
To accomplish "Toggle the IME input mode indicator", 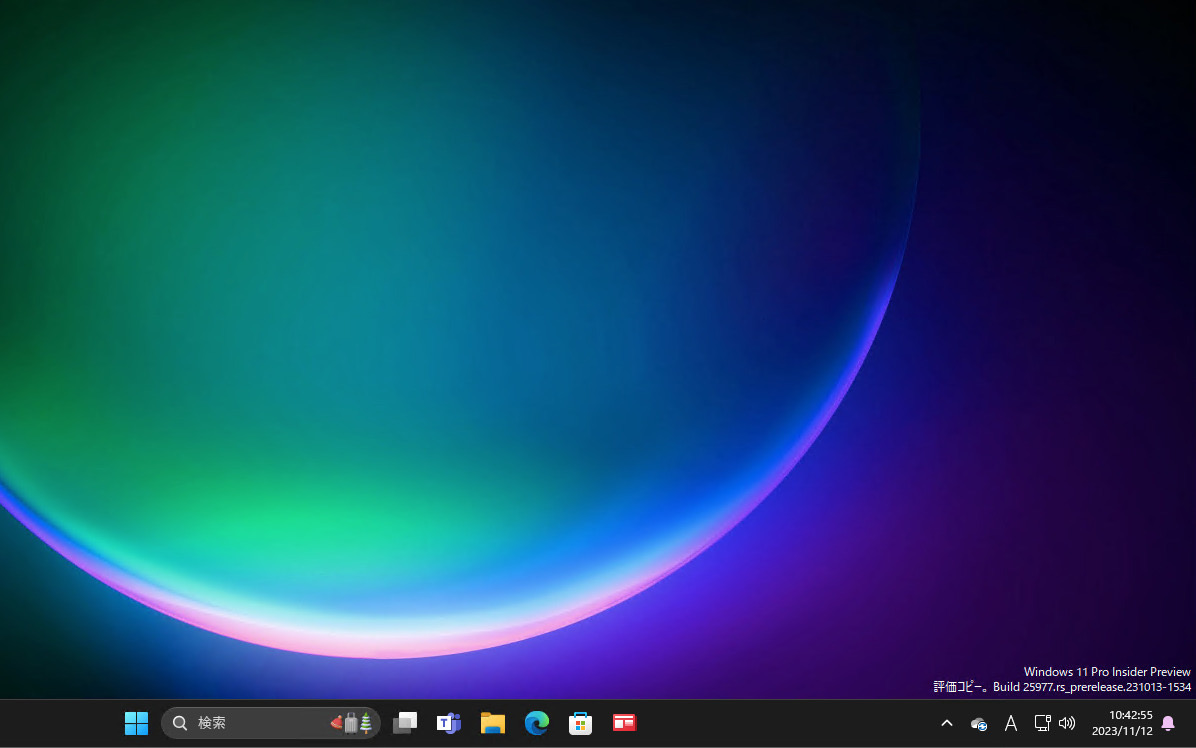I will coord(1010,723).
